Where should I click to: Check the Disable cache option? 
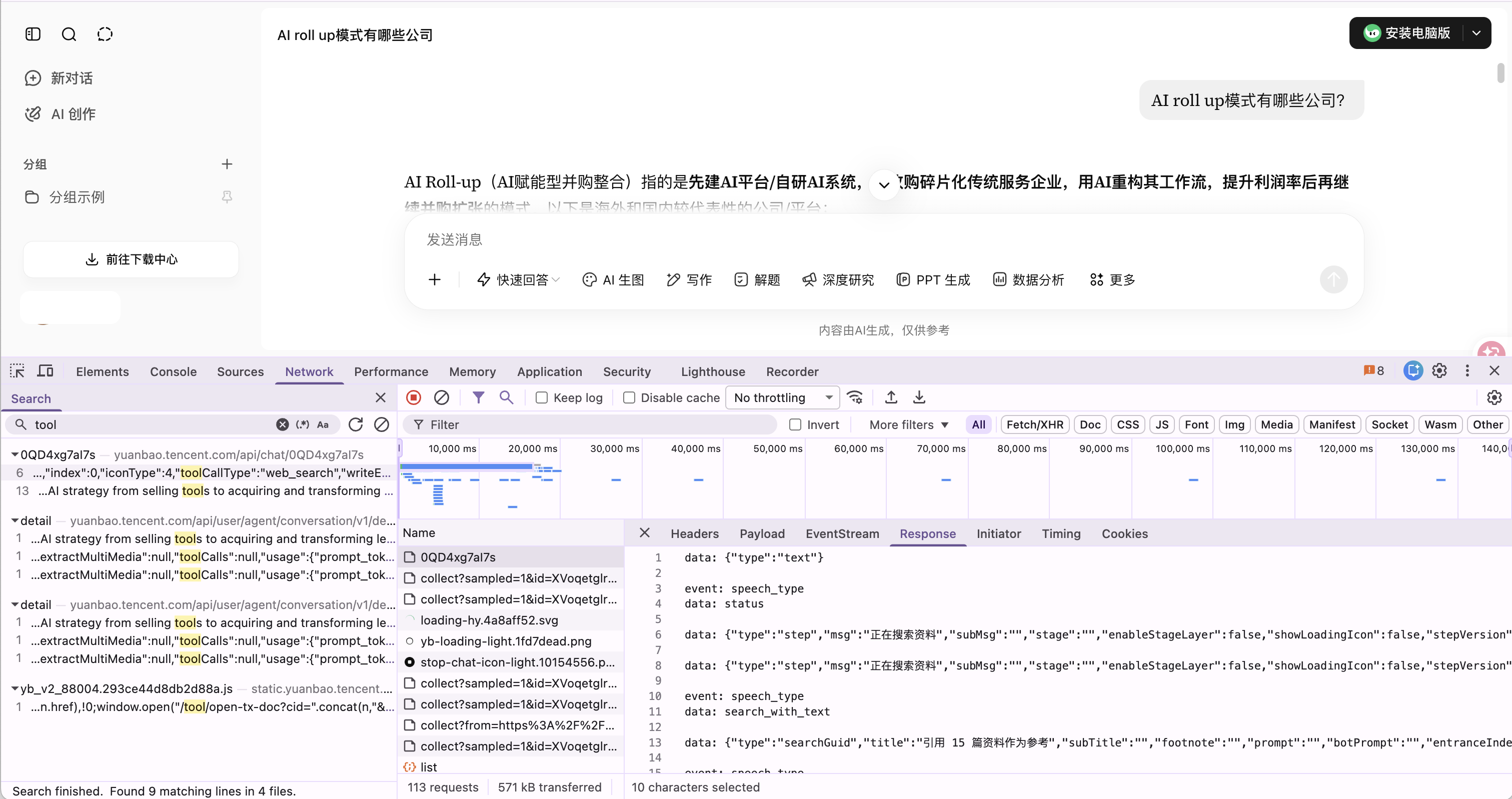629,398
